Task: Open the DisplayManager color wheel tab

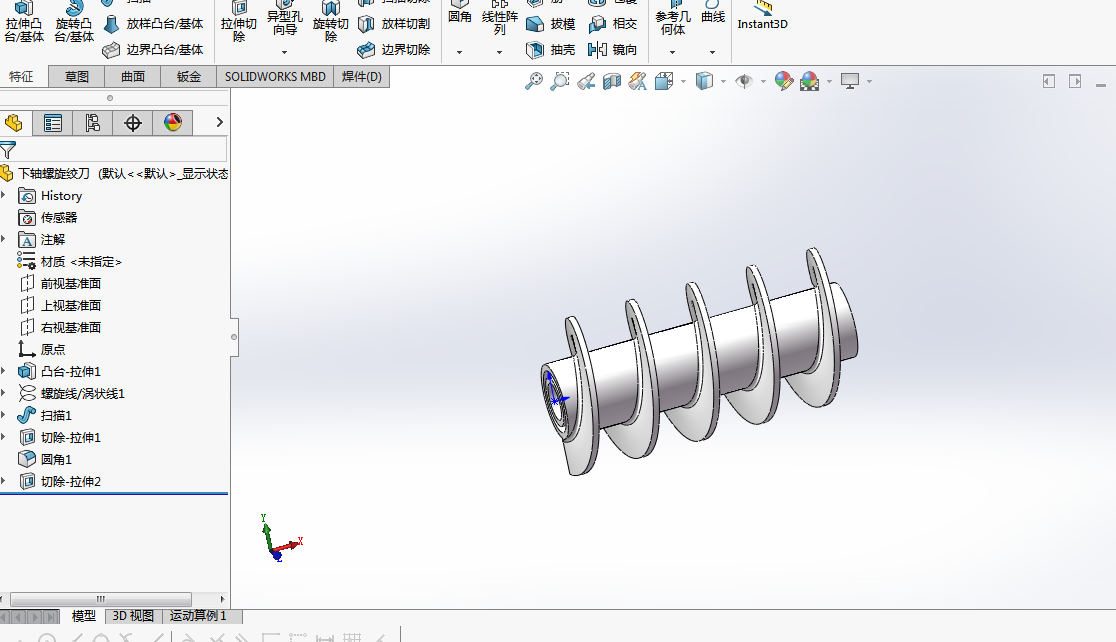Action: pos(172,123)
